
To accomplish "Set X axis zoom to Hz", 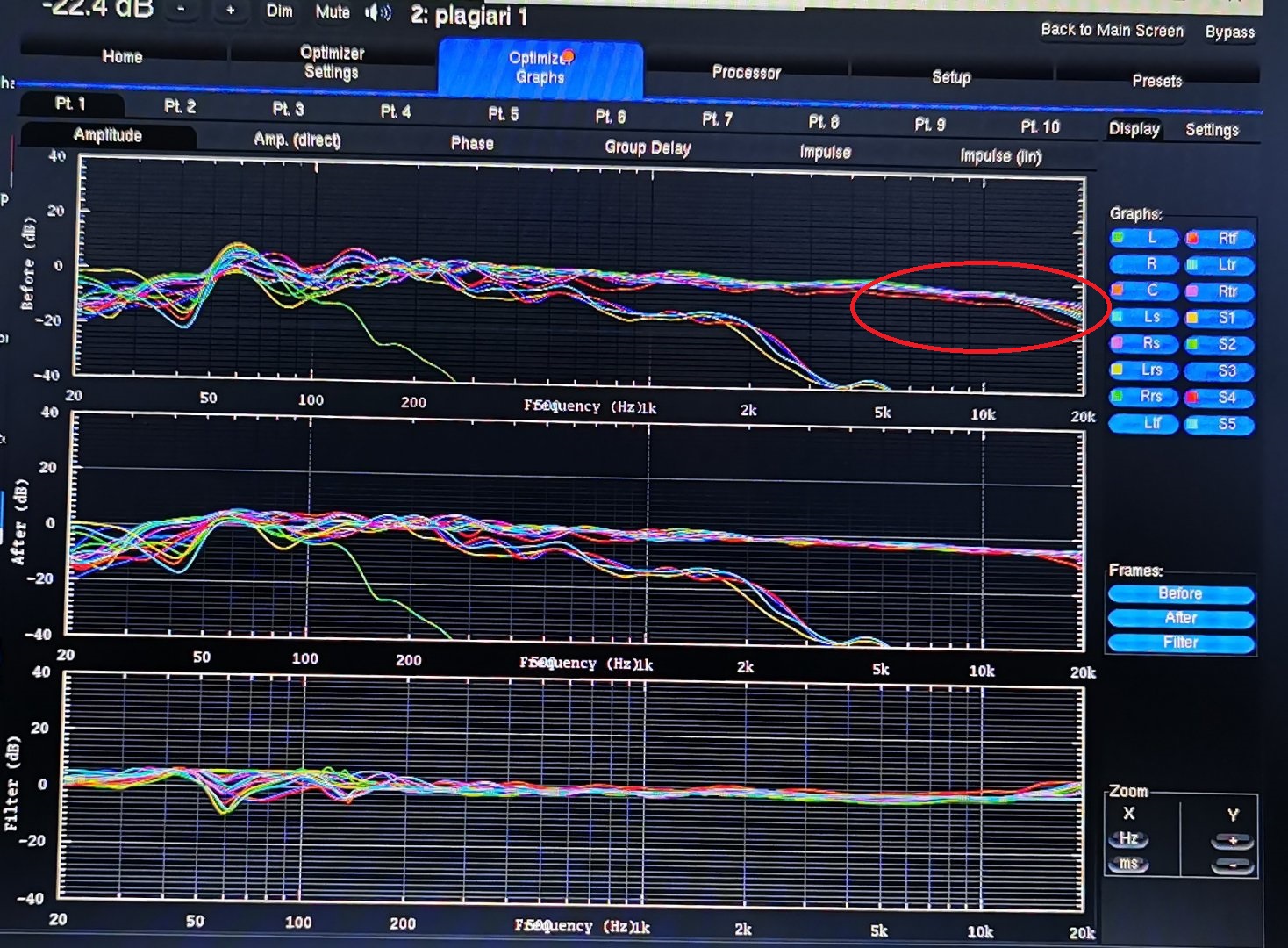I will coord(1128,838).
